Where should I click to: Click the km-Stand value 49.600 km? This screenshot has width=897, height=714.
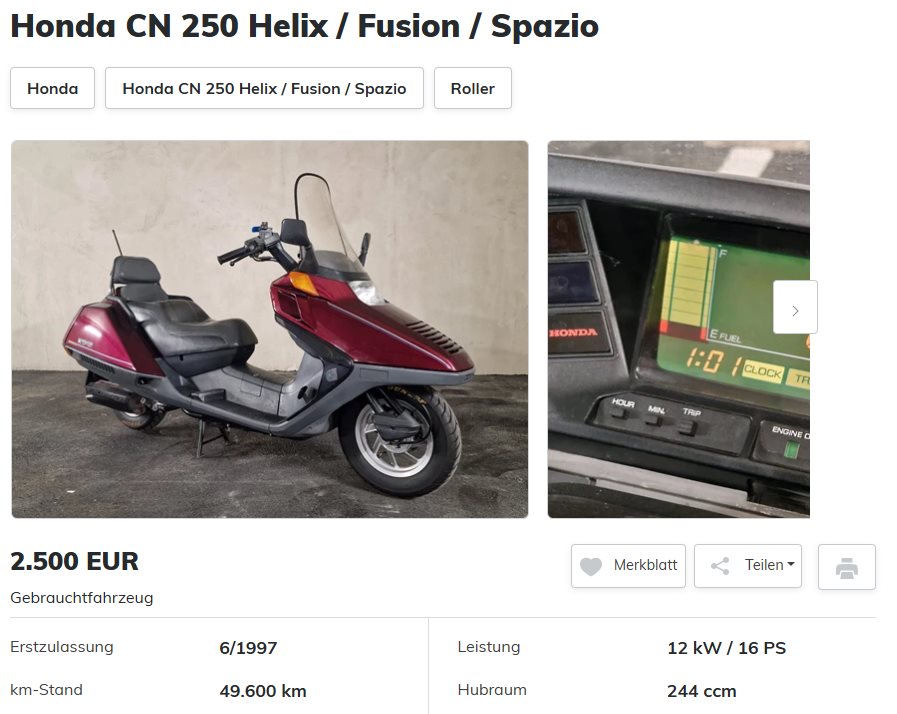pos(263,691)
